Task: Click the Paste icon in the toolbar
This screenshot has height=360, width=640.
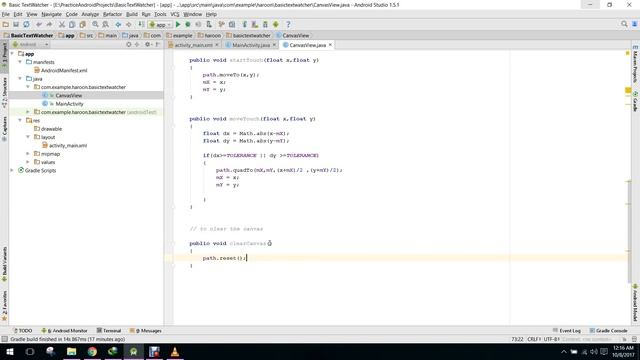Action: pyautogui.click(x=82, y=24)
